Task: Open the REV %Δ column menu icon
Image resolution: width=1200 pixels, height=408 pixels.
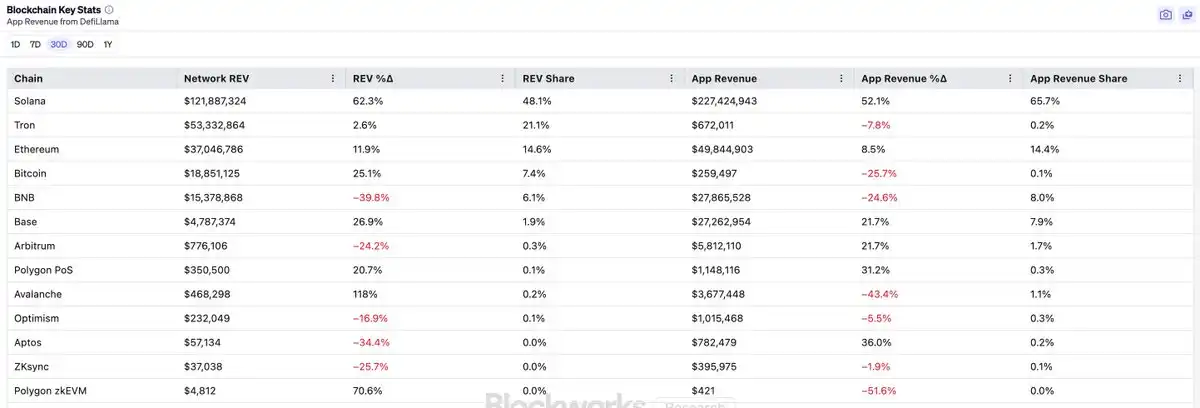Action: click(502, 78)
